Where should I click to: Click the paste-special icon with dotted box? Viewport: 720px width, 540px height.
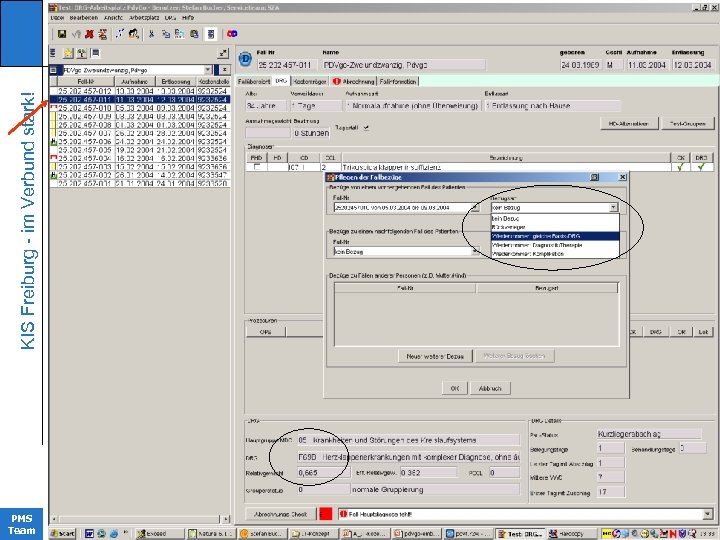[x=180, y=34]
